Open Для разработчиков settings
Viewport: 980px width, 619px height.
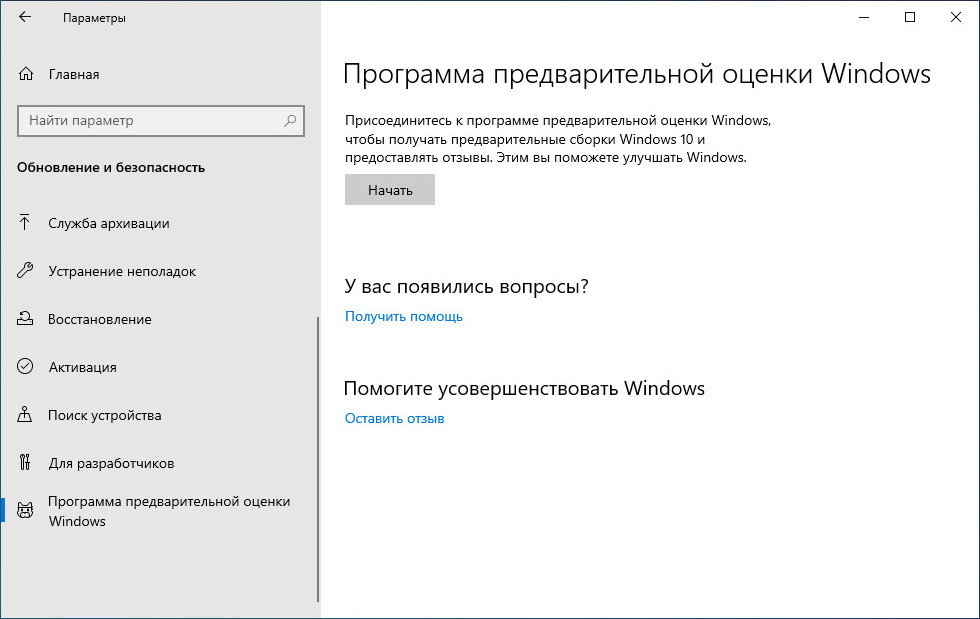(111, 463)
